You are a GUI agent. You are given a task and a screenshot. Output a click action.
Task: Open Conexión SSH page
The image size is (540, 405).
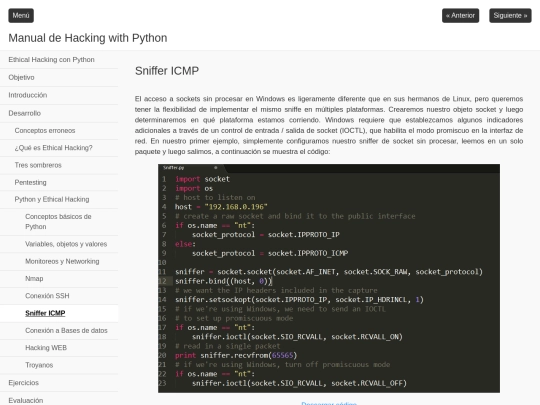(47, 296)
